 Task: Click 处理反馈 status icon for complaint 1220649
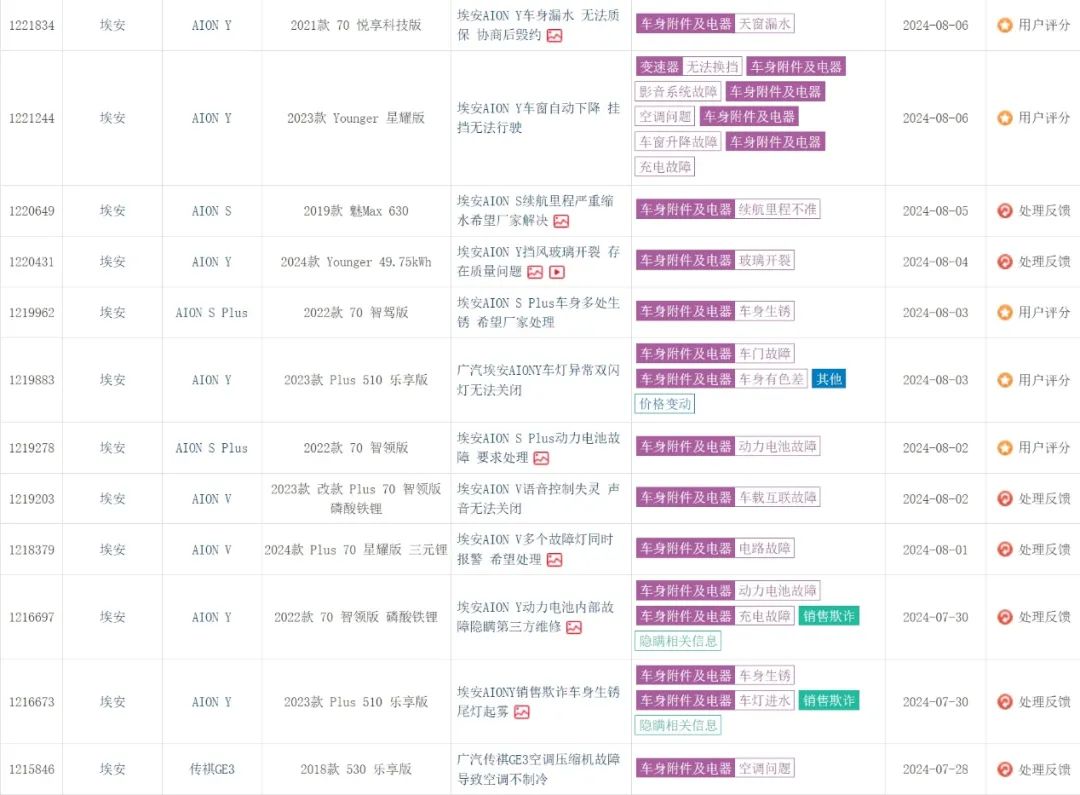tap(1005, 211)
